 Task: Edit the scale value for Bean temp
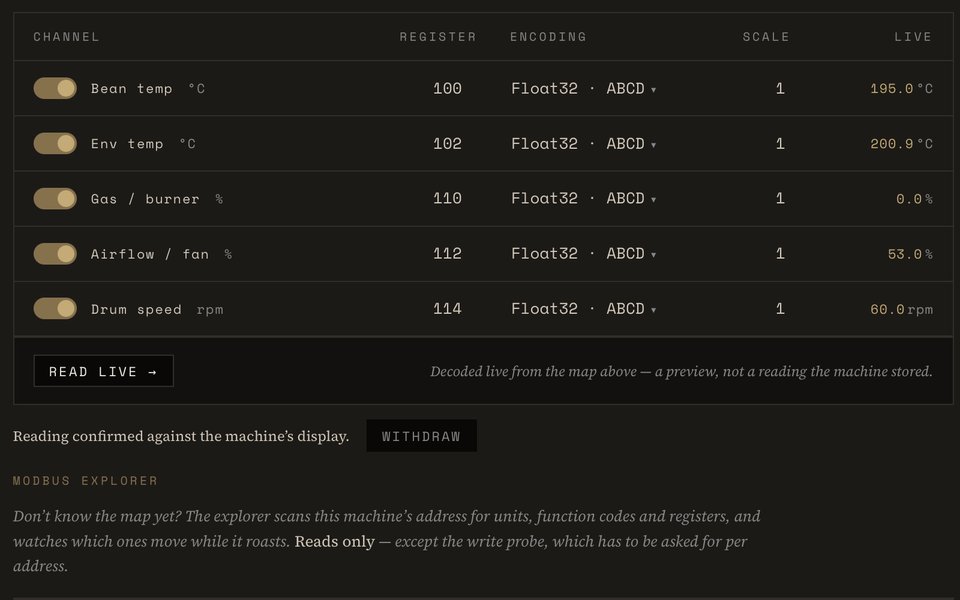pos(780,89)
